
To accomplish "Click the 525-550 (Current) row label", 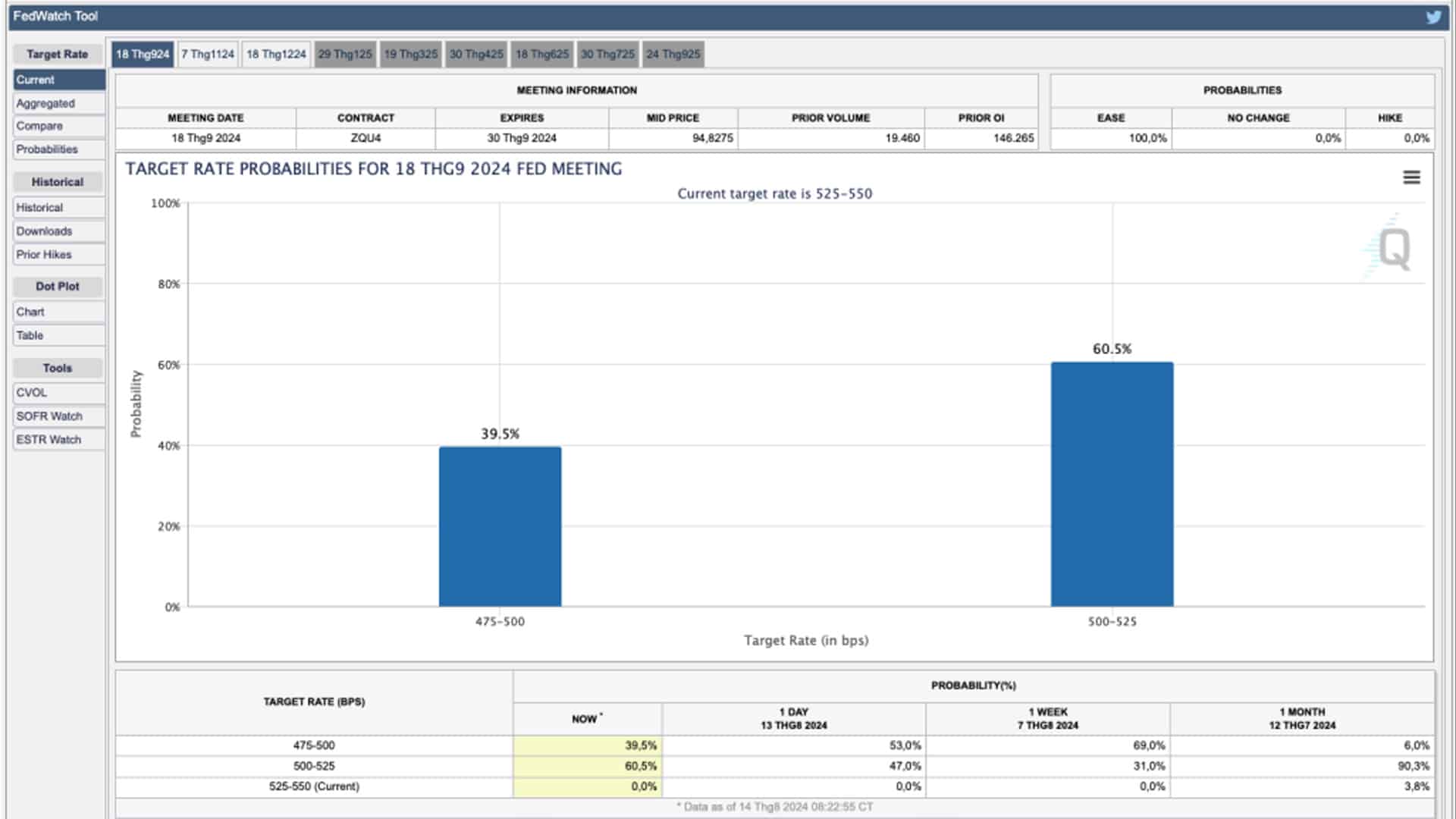I will pyautogui.click(x=314, y=786).
